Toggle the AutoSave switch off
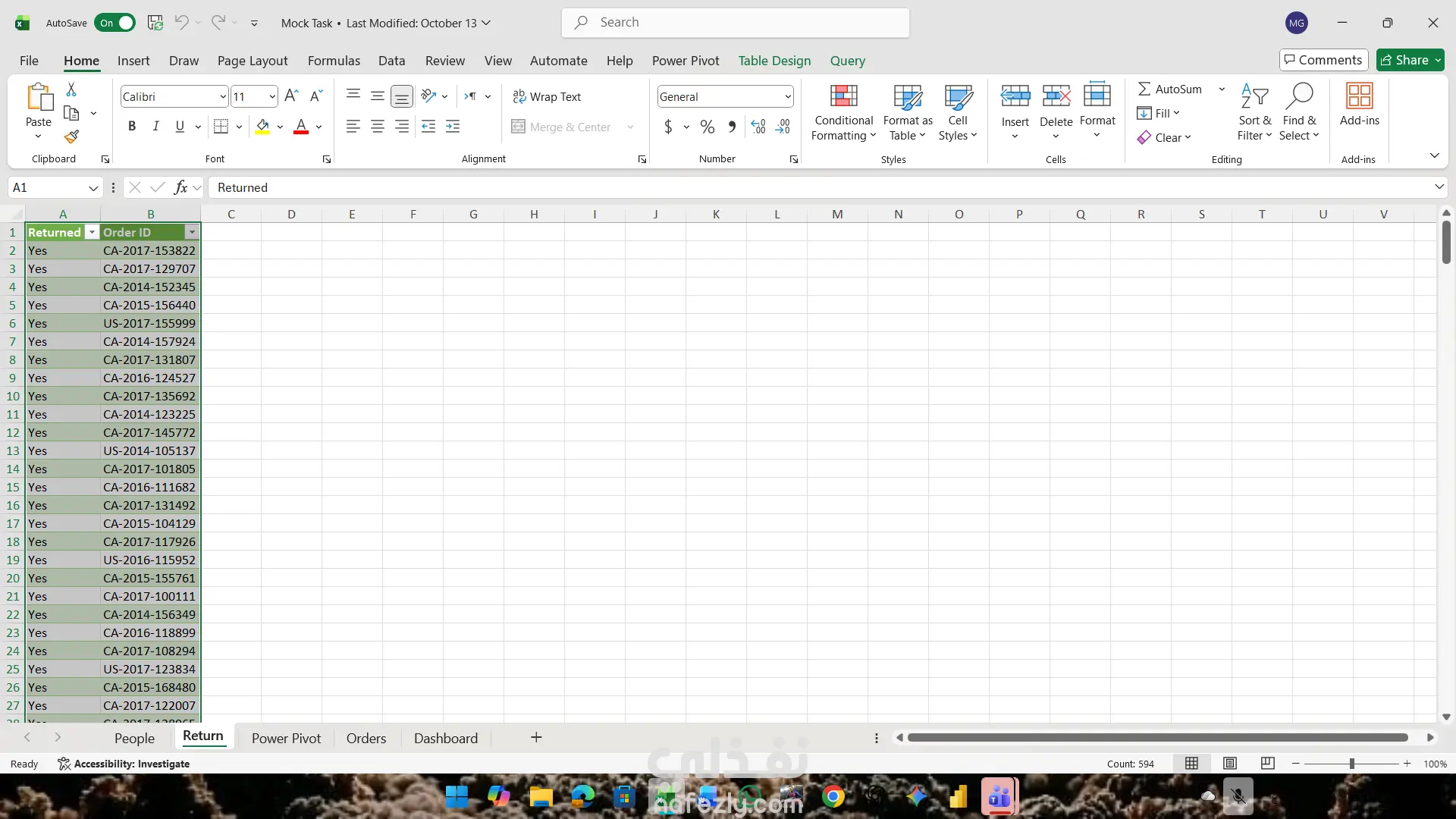The image size is (1456, 819). (x=115, y=23)
